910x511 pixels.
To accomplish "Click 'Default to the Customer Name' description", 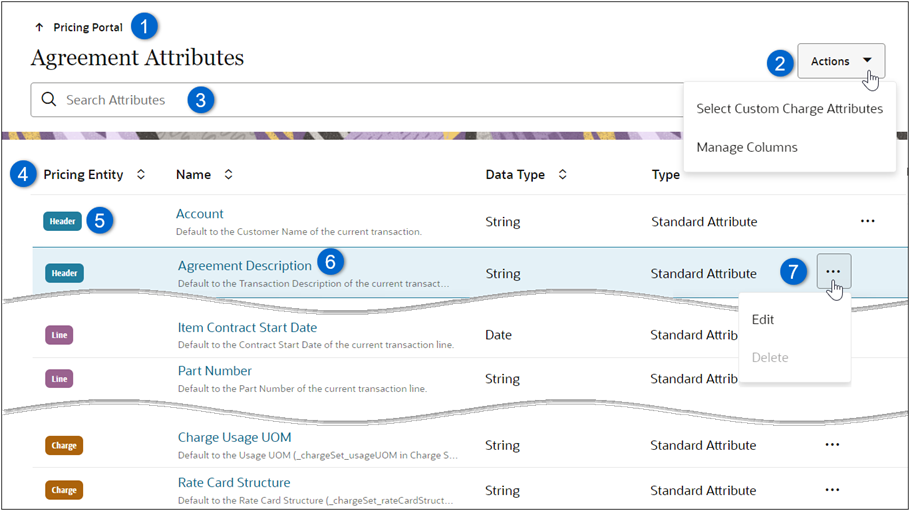I will (x=298, y=231).
